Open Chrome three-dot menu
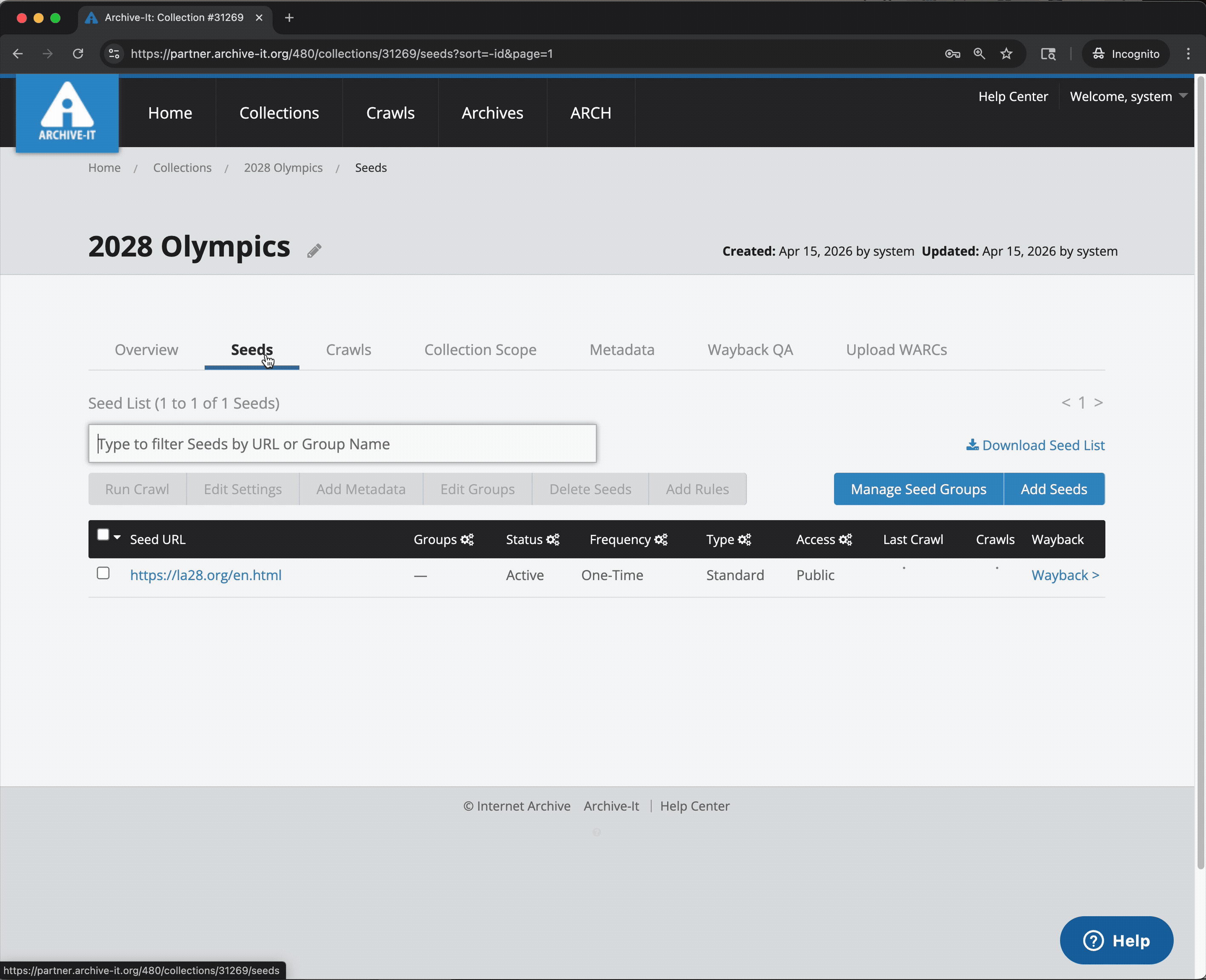The width and height of the screenshot is (1206, 980). [x=1188, y=54]
